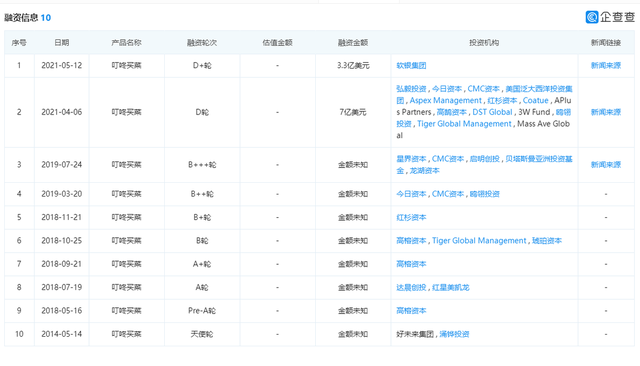Select the date cell 2019-07-24
The image size is (640, 366).
[62, 164]
